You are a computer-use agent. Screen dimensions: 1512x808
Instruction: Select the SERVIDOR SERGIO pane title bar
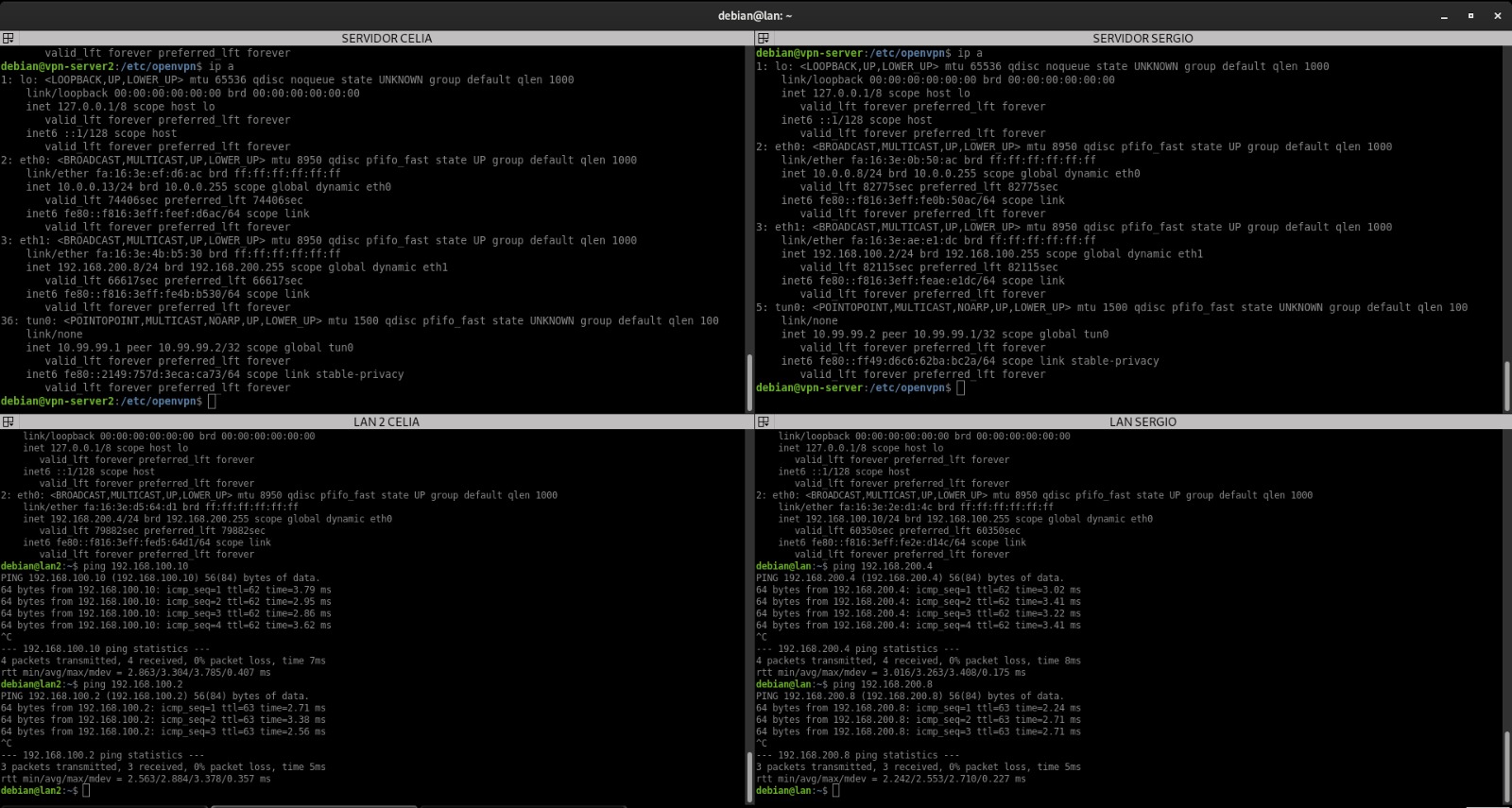coord(1142,39)
